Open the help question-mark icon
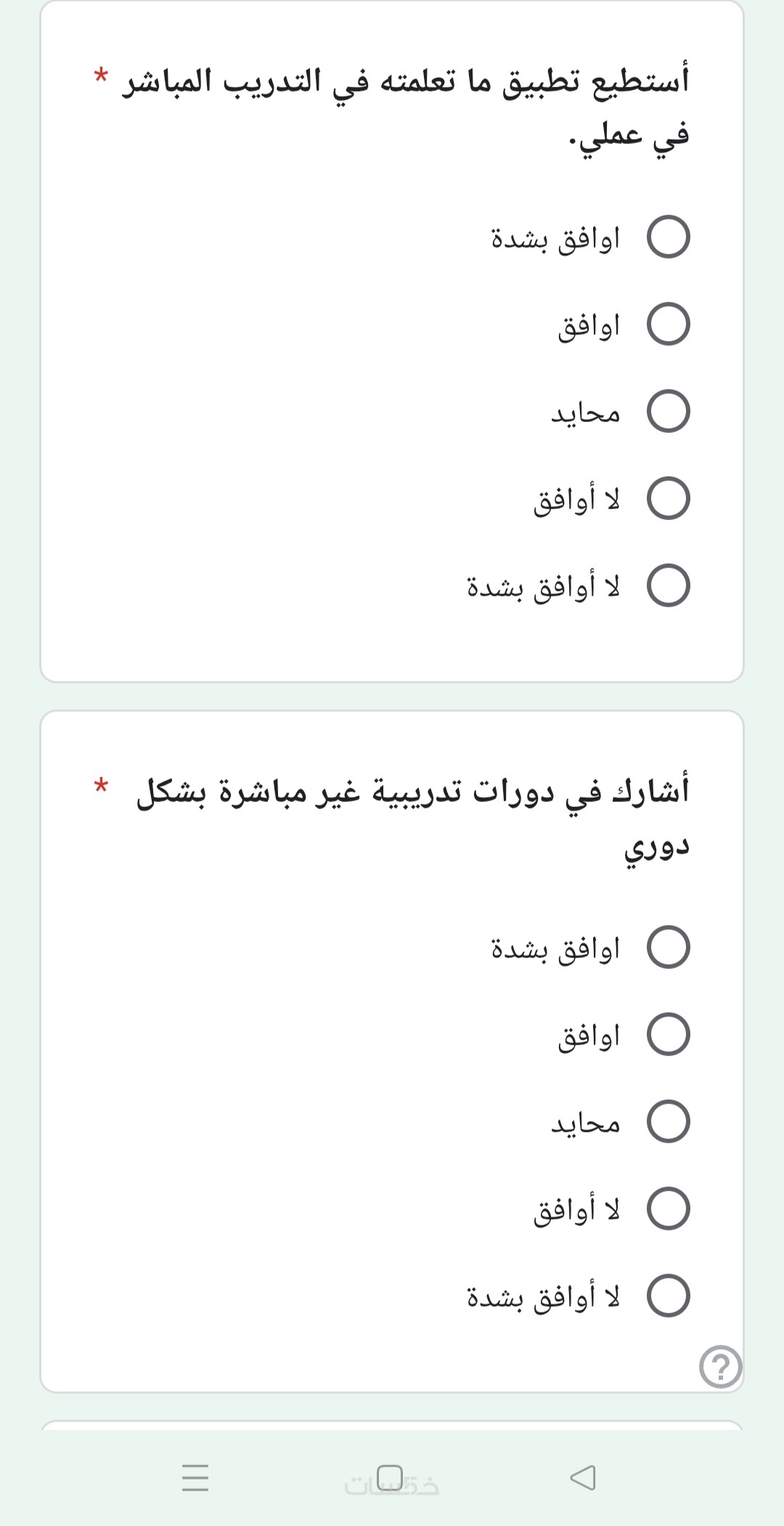This screenshot has height=1526, width=784. point(720,1367)
